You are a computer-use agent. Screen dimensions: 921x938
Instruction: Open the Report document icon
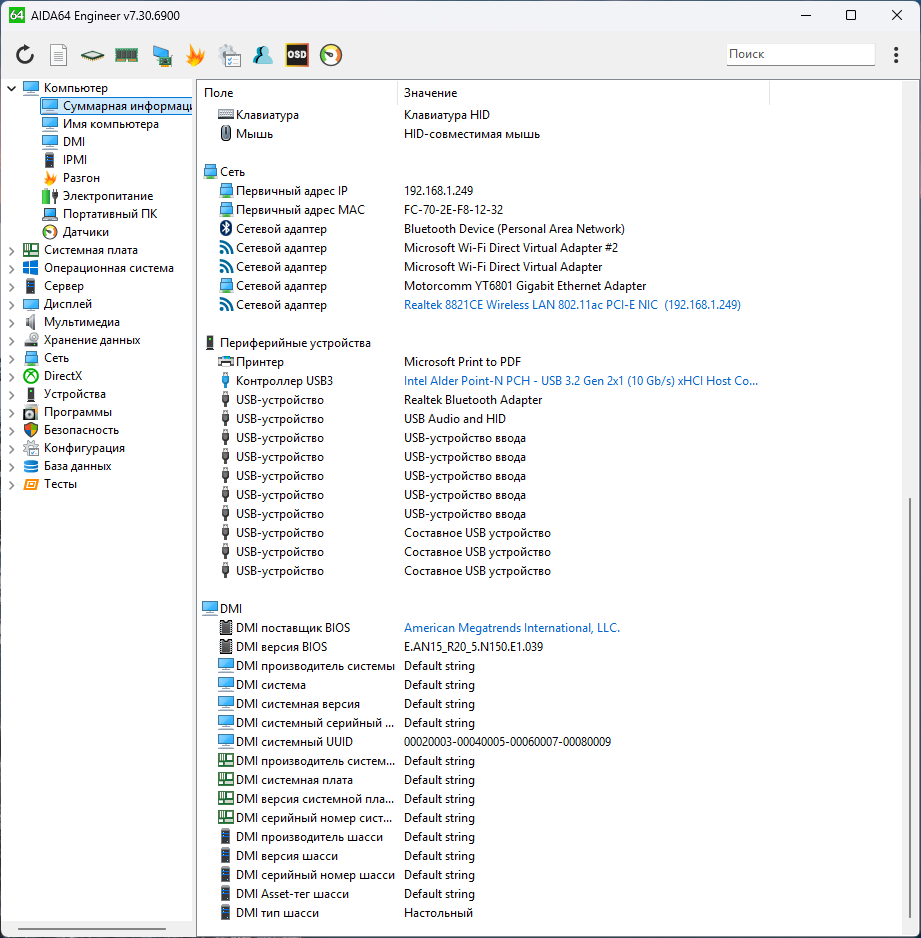[x=59, y=55]
